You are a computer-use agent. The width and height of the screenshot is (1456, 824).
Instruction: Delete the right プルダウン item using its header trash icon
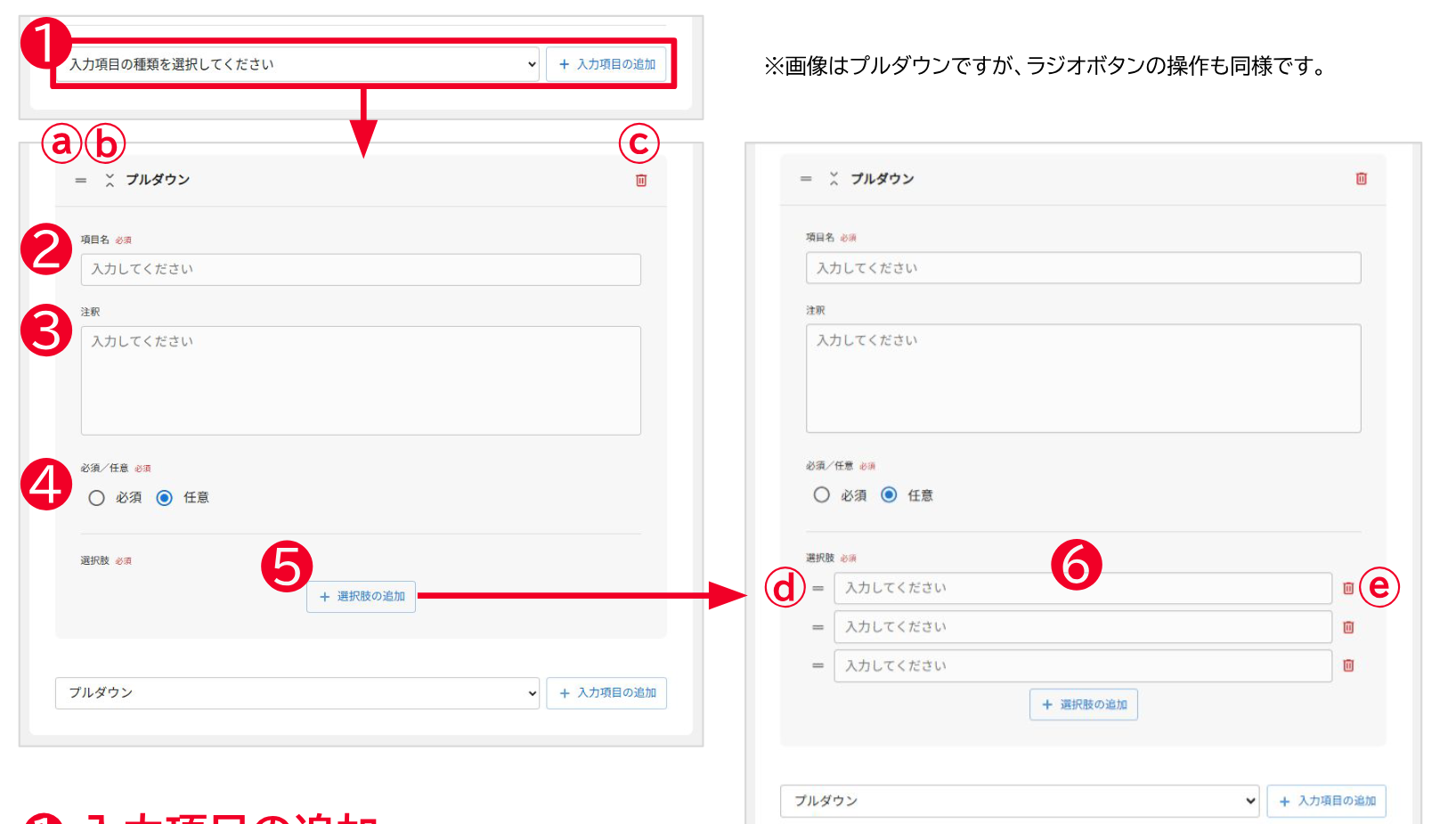[x=1362, y=179]
